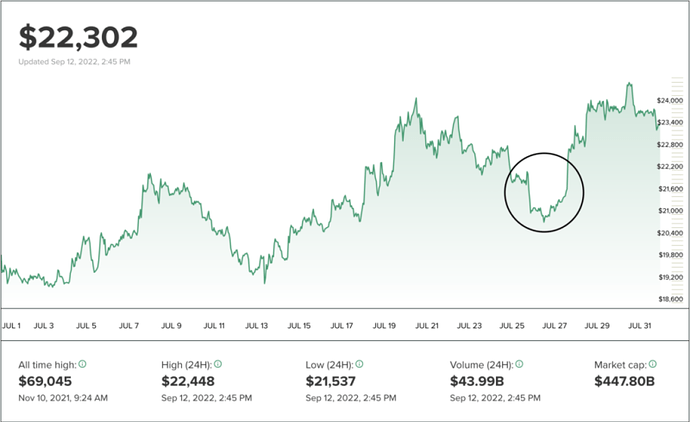
Task: Click the $21,000 price level label
Action: (x=669, y=211)
